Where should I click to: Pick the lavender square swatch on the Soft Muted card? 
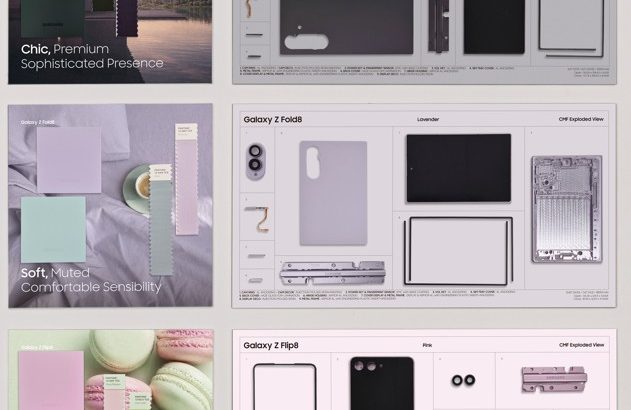click(69, 160)
